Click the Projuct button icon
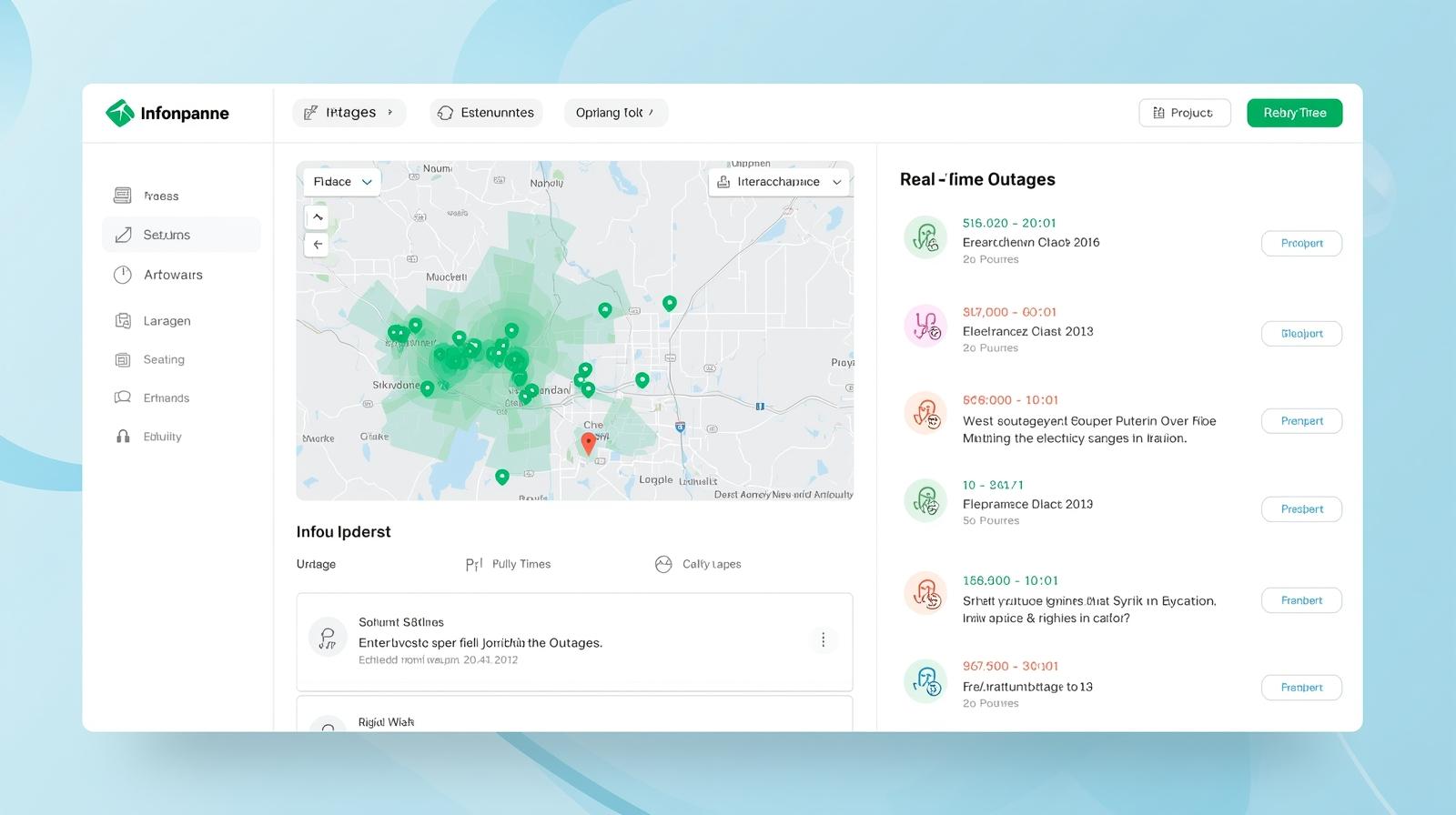 [x=1158, y=113]
